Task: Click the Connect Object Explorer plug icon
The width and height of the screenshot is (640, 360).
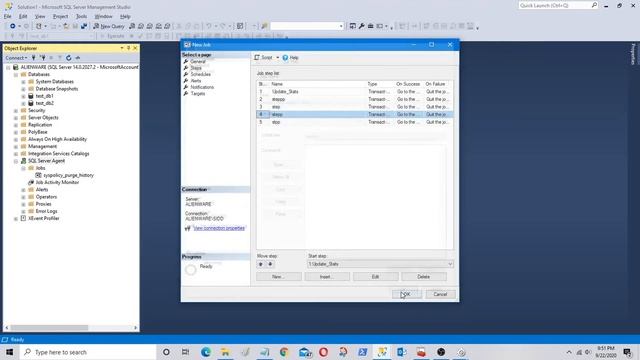Action: 34,58
